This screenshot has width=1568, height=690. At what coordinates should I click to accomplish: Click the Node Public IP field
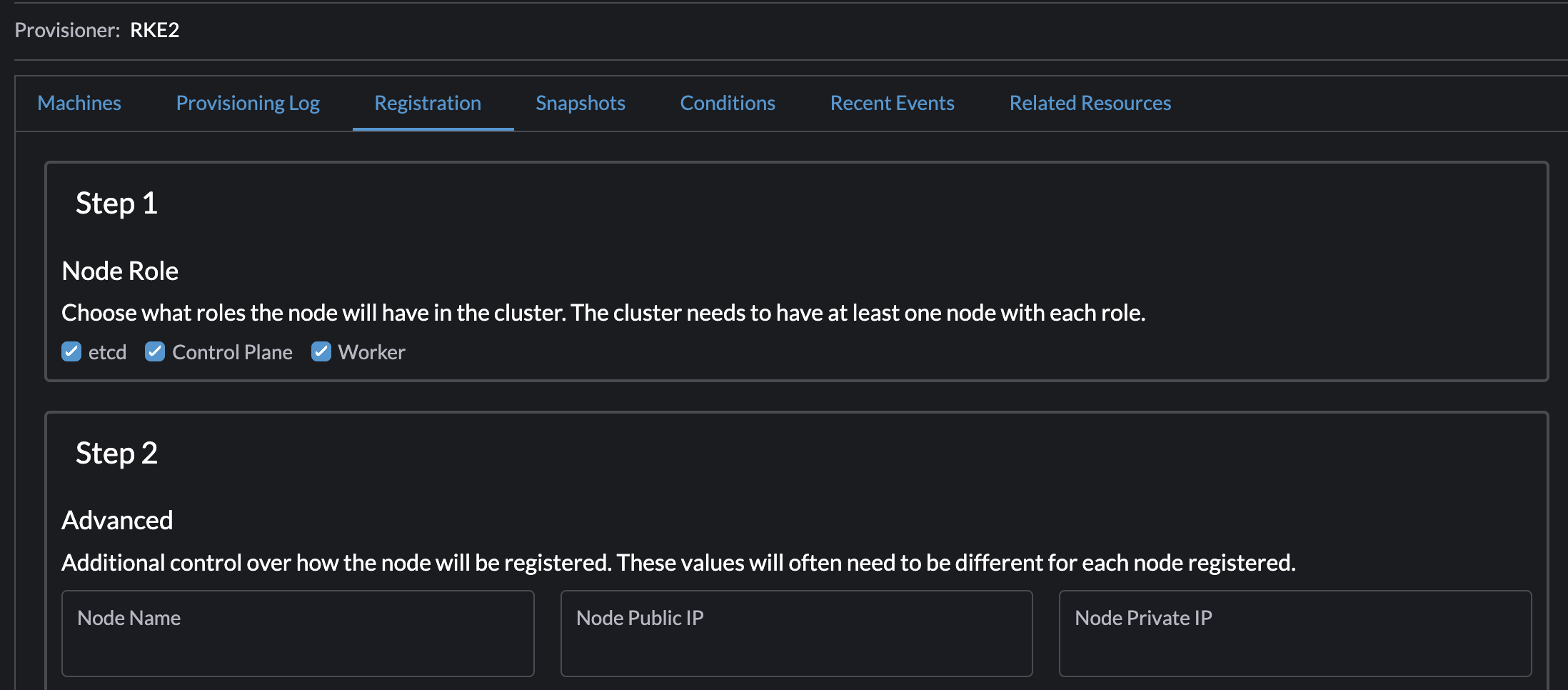[x=796, y=634]
